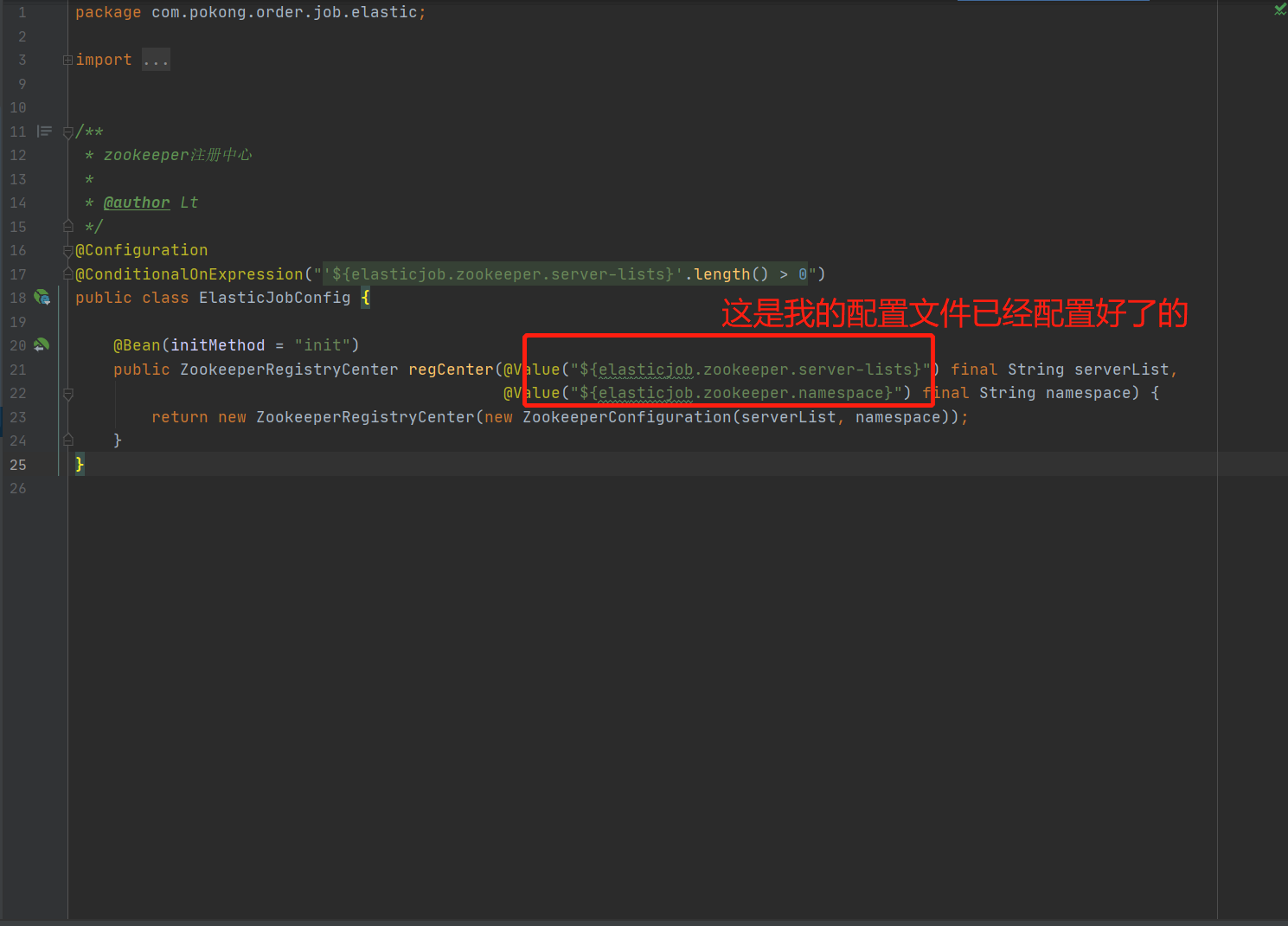Image resolution: width=1288 pixels, height=926 pixels.
Task: Click the fold marker beside @Configuration annotation
Action: point(67,250)
